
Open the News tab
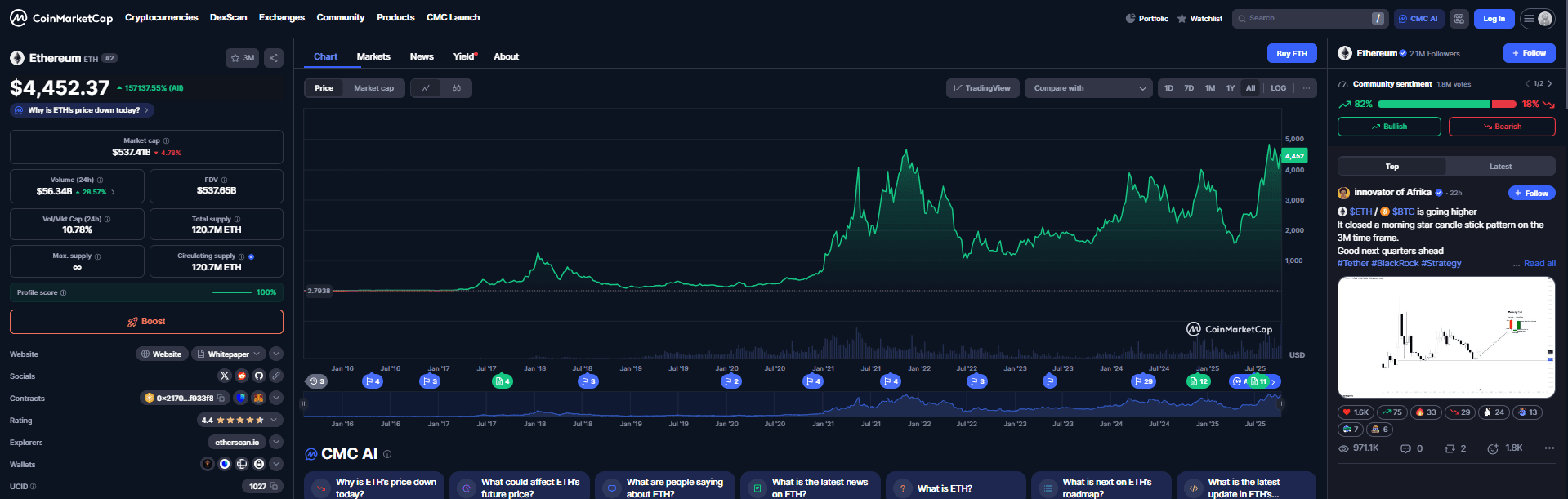click(x=422, y=56)
